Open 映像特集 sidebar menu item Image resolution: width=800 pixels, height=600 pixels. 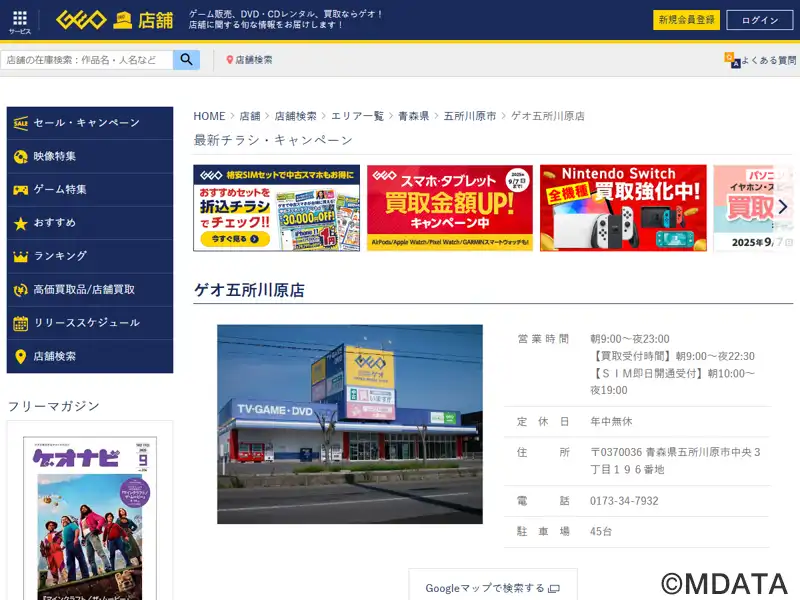(x=90, y=157)
